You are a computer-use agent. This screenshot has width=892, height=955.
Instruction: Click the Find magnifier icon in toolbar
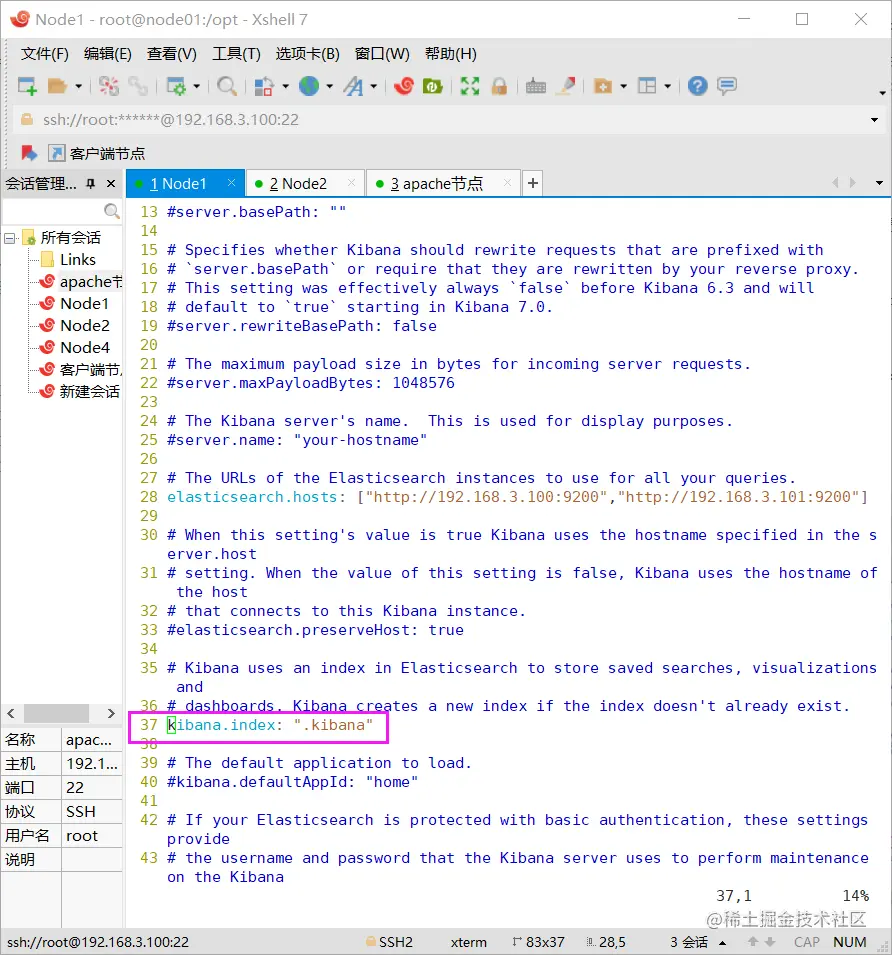pos(227,86)
